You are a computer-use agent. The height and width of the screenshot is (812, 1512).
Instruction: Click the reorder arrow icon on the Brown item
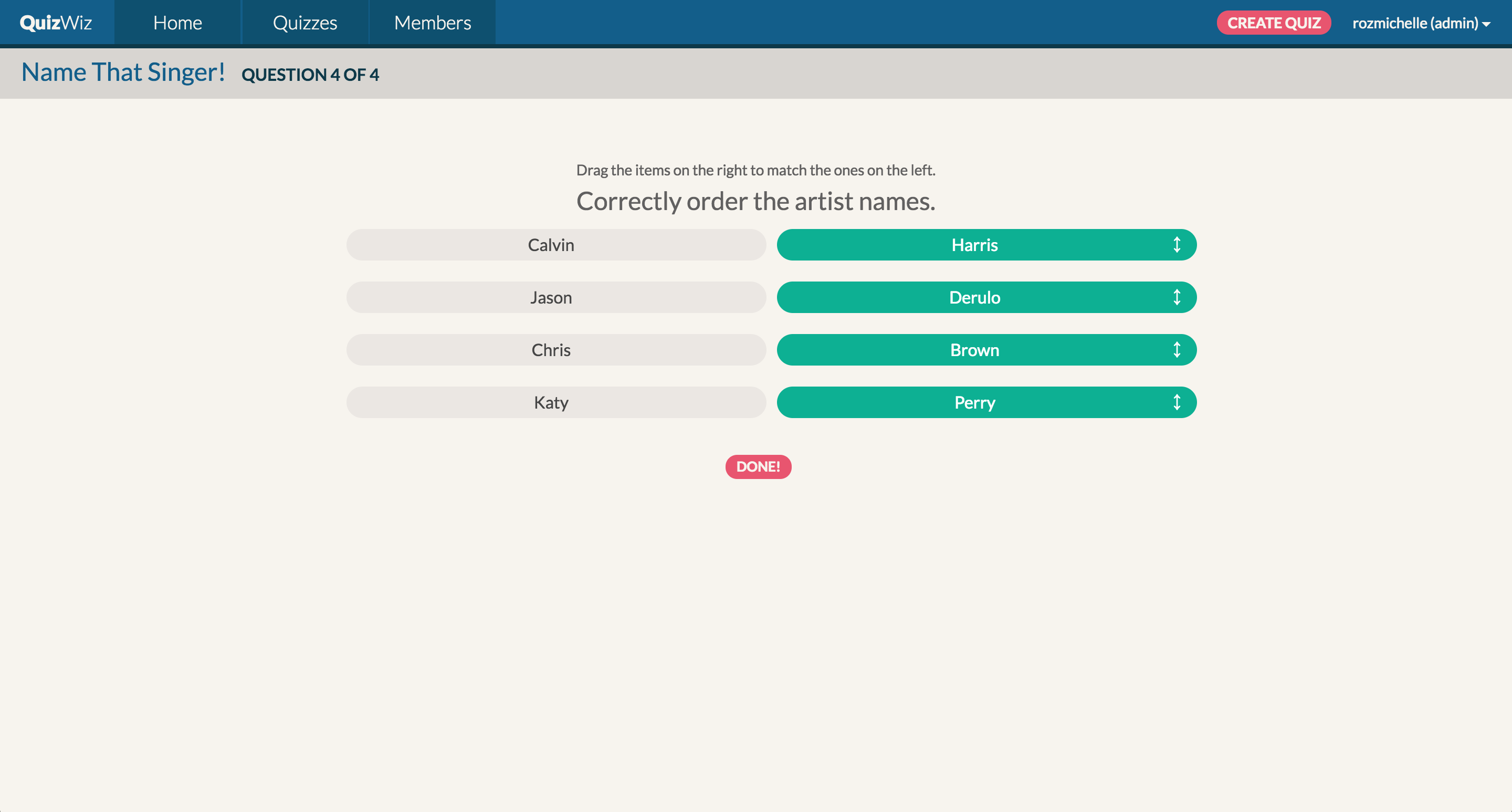[1177, 350]
